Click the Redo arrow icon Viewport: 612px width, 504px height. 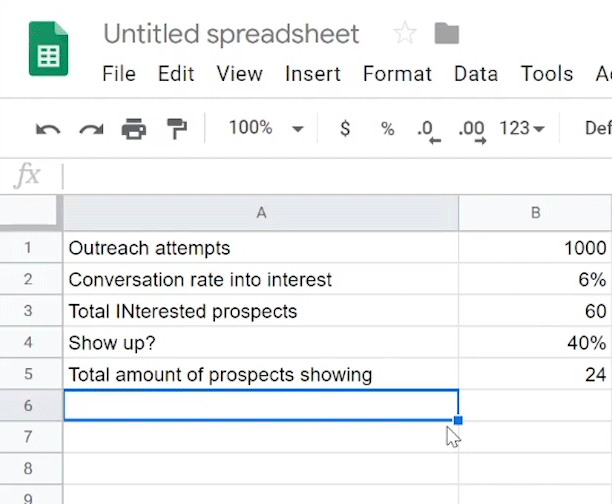[x=91, y=128]
